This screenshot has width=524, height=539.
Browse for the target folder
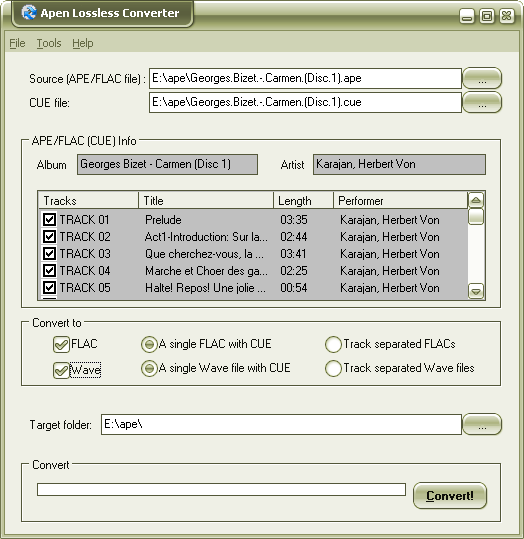point(482,424)
